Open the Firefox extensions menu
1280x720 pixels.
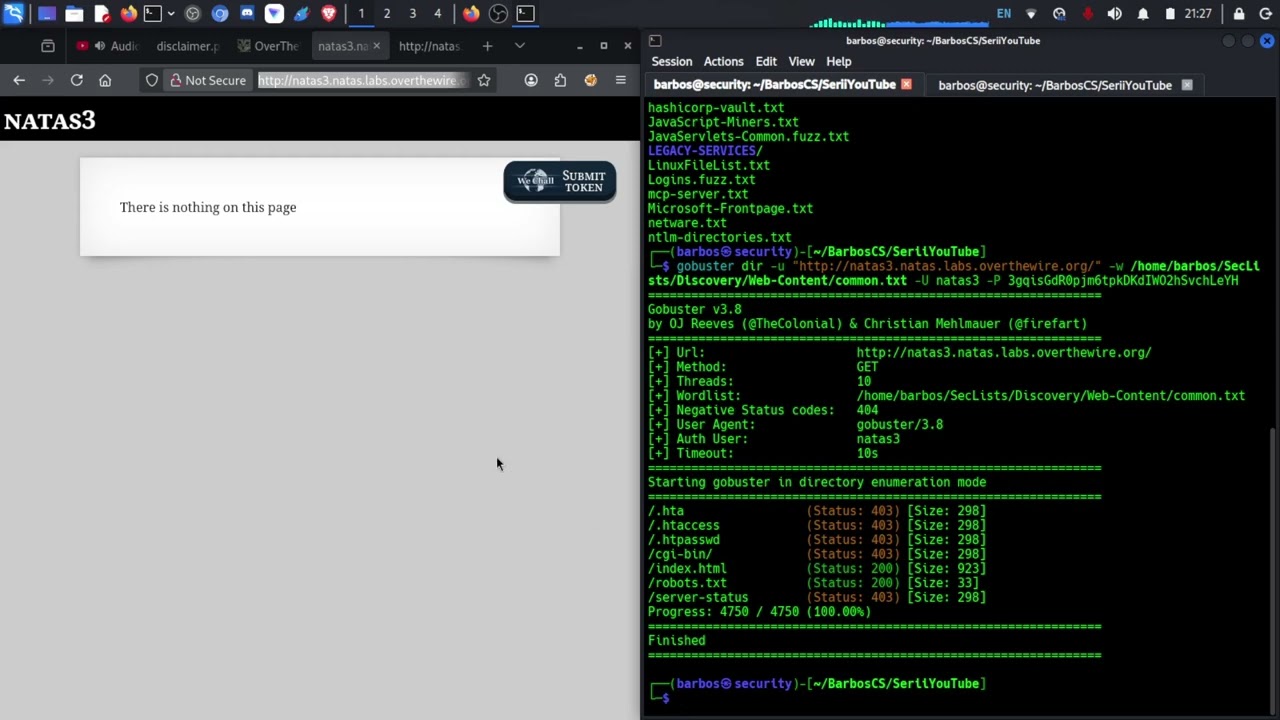560,80
